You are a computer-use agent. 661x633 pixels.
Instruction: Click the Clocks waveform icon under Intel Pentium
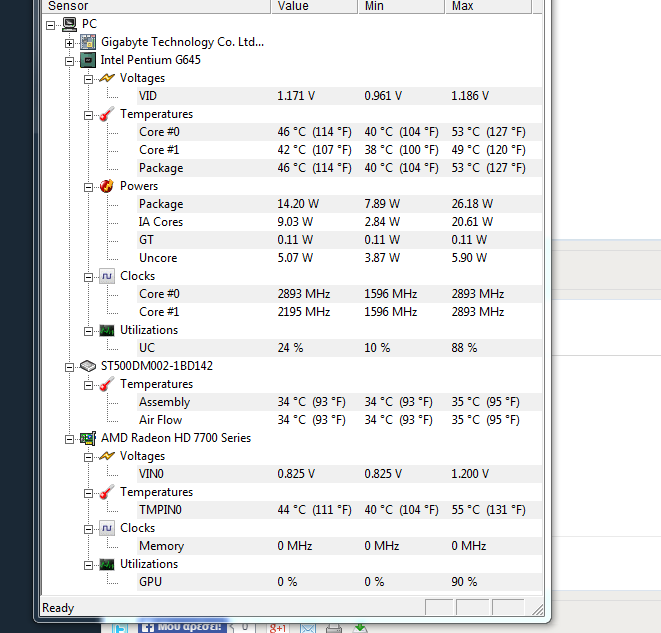[107, 276]
